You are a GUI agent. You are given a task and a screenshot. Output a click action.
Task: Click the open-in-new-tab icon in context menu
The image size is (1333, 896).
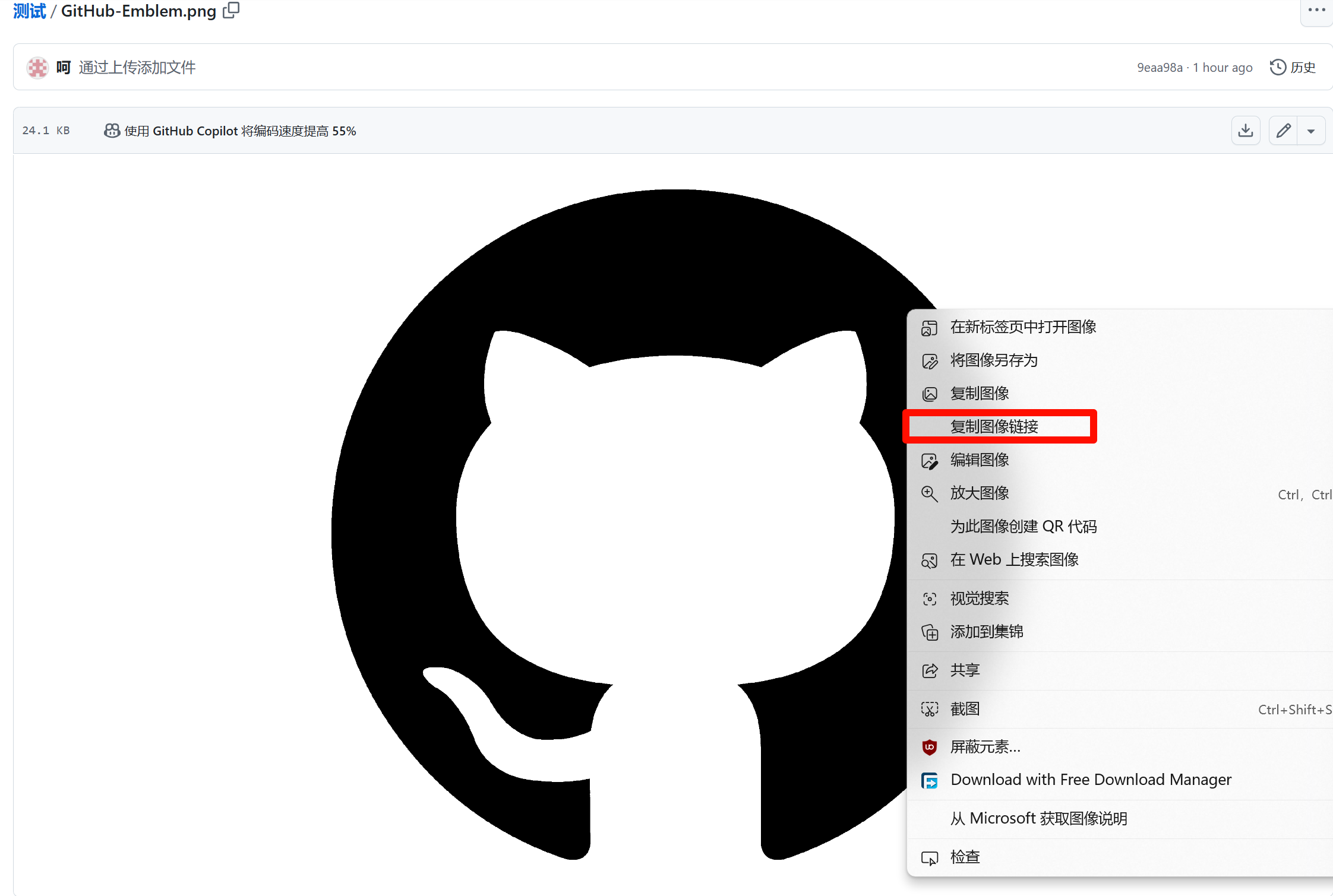929,328
